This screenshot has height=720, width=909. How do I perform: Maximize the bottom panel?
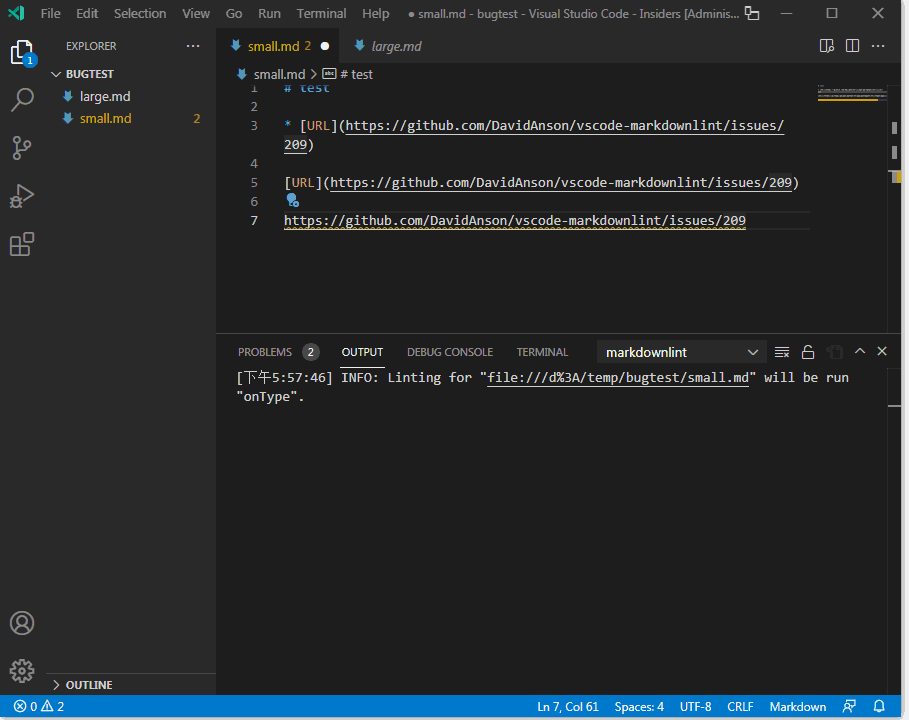pyautogui.click(x=860, y=351)
